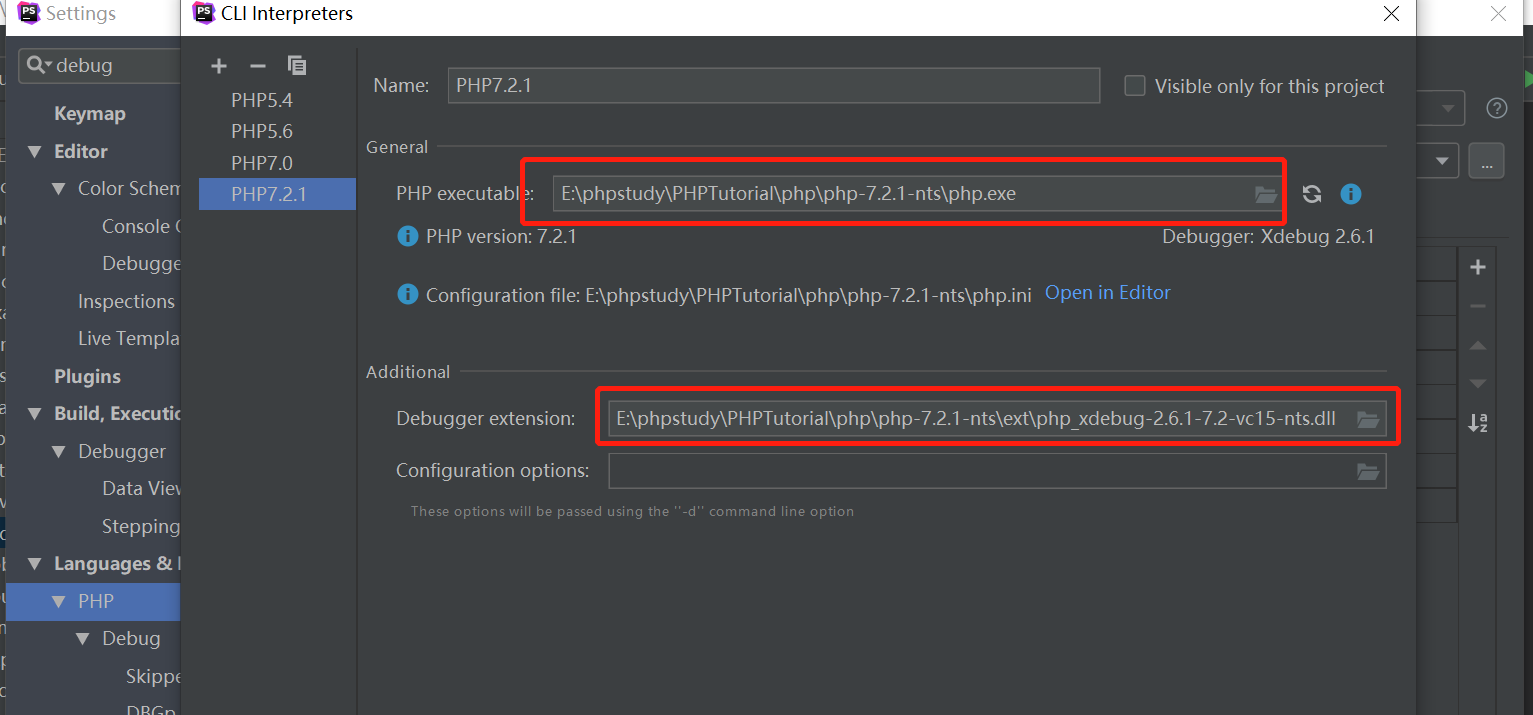Viewport: 1533px width, 715px height.
Task: Remove selected interpreter with minus icon
Action: [258, 66]
